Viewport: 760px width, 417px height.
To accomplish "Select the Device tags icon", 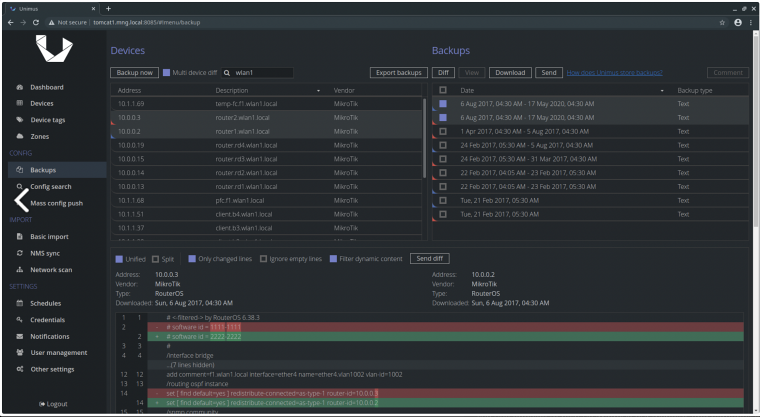I will tap(20, 120).
